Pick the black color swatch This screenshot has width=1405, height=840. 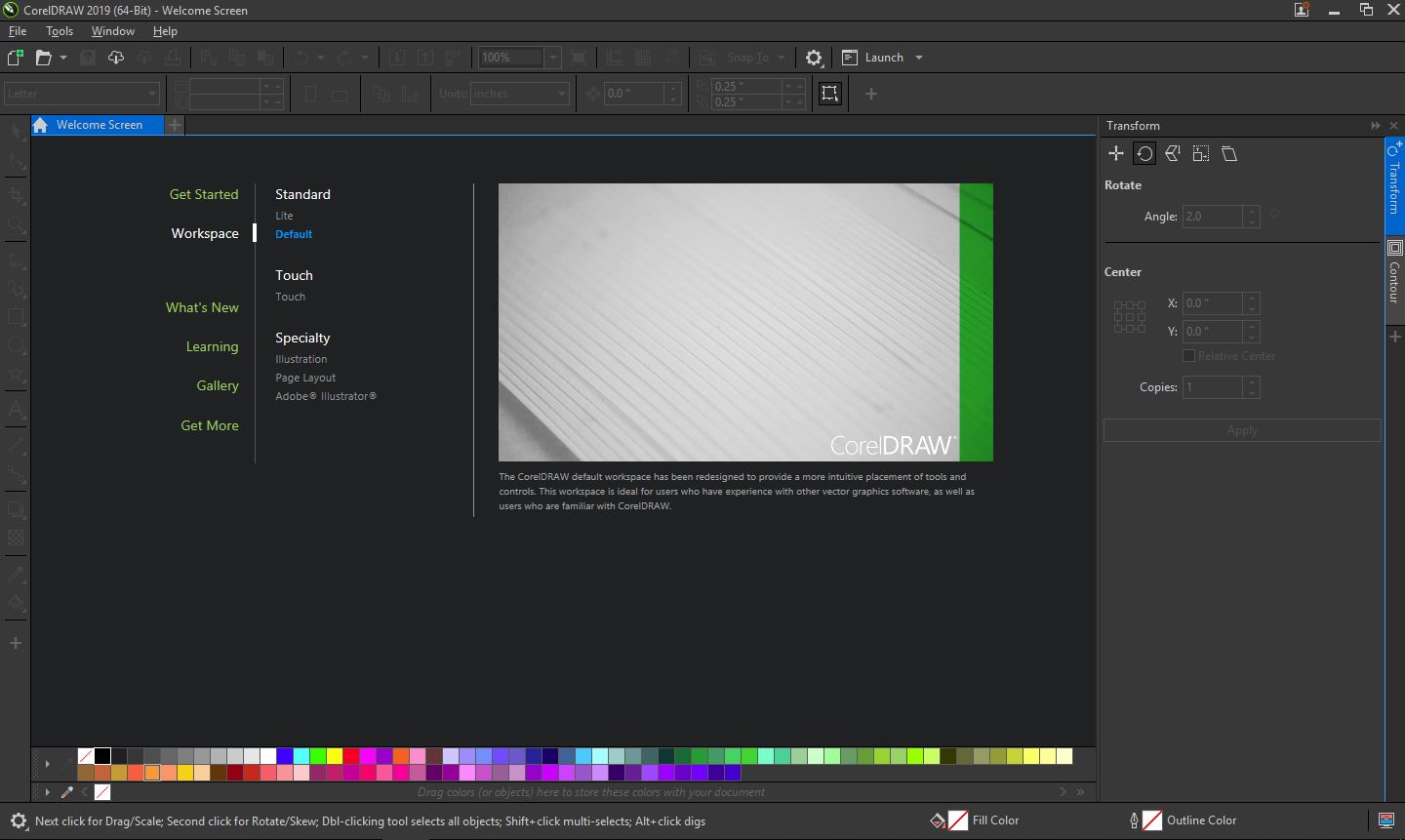tap(102, 756)
